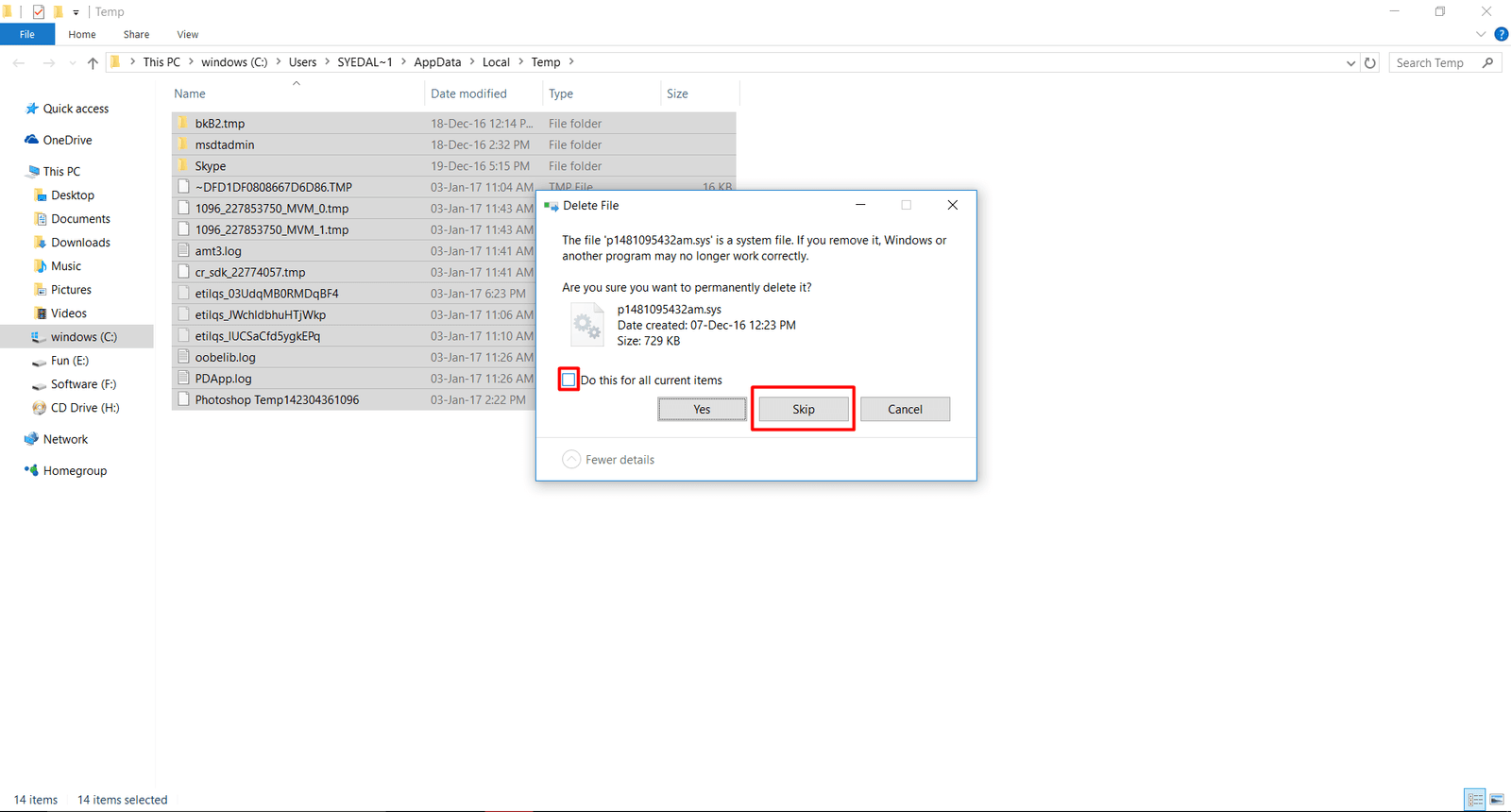
Task: Expand chevron after windows (C:) breadcrumb
Action: pos(278,62)
